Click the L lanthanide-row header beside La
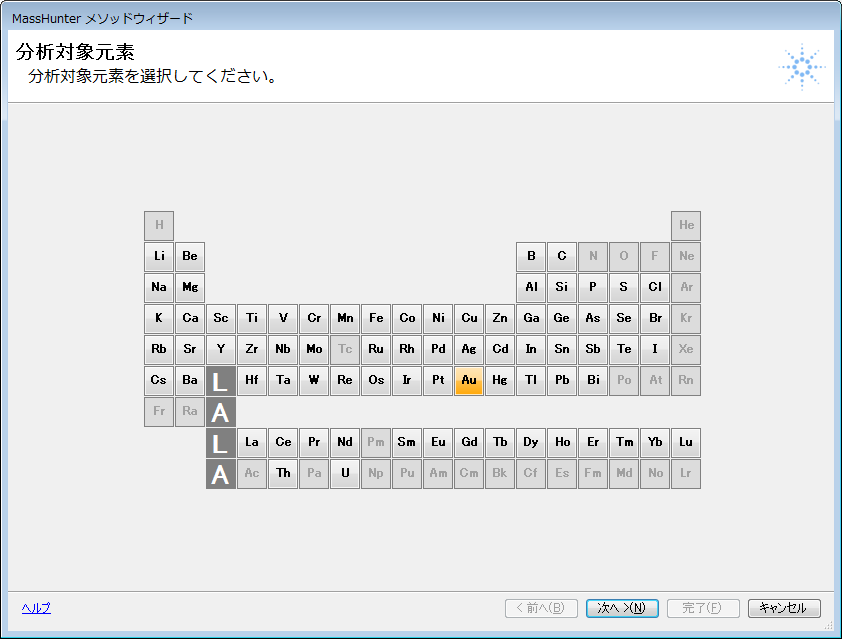Viewport: 842px width, 639px height. click(221, 443)
